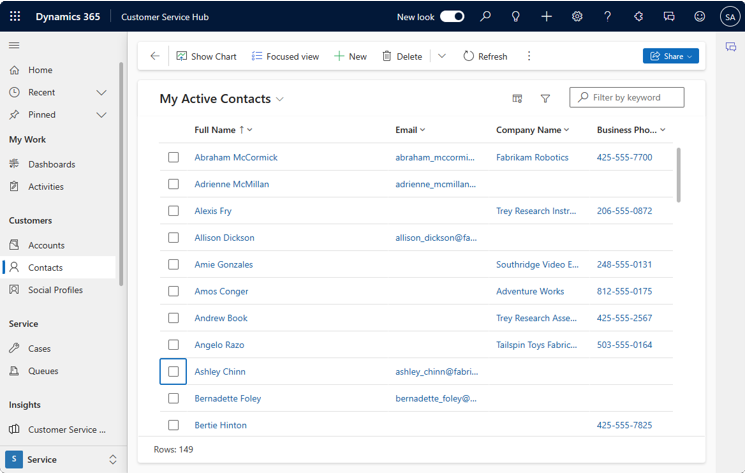Click the Show Chart button
745x473 pixels.
[206, 56]
